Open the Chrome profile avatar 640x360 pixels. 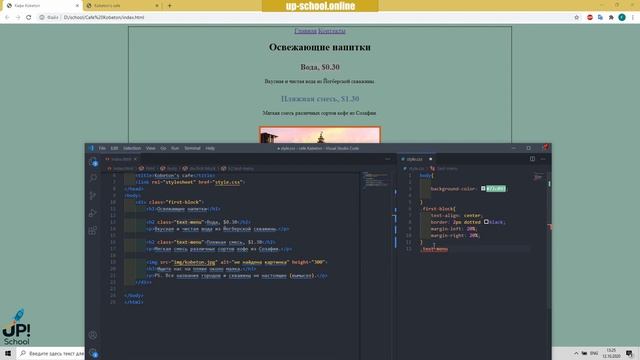(x=622, y=17)
